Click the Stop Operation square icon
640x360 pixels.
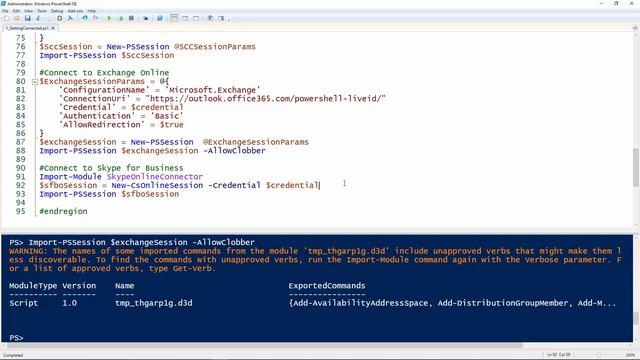(x=131, y=18)
